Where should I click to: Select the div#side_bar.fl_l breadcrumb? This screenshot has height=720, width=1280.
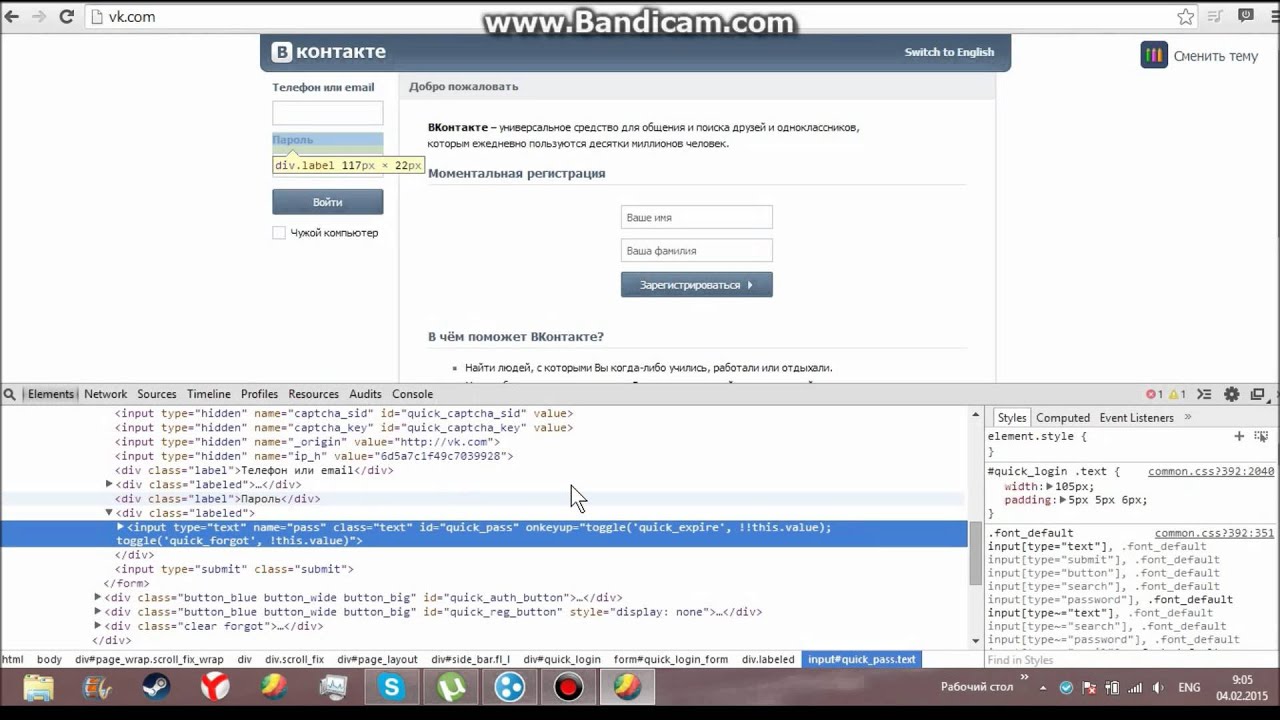pos(471,660)
